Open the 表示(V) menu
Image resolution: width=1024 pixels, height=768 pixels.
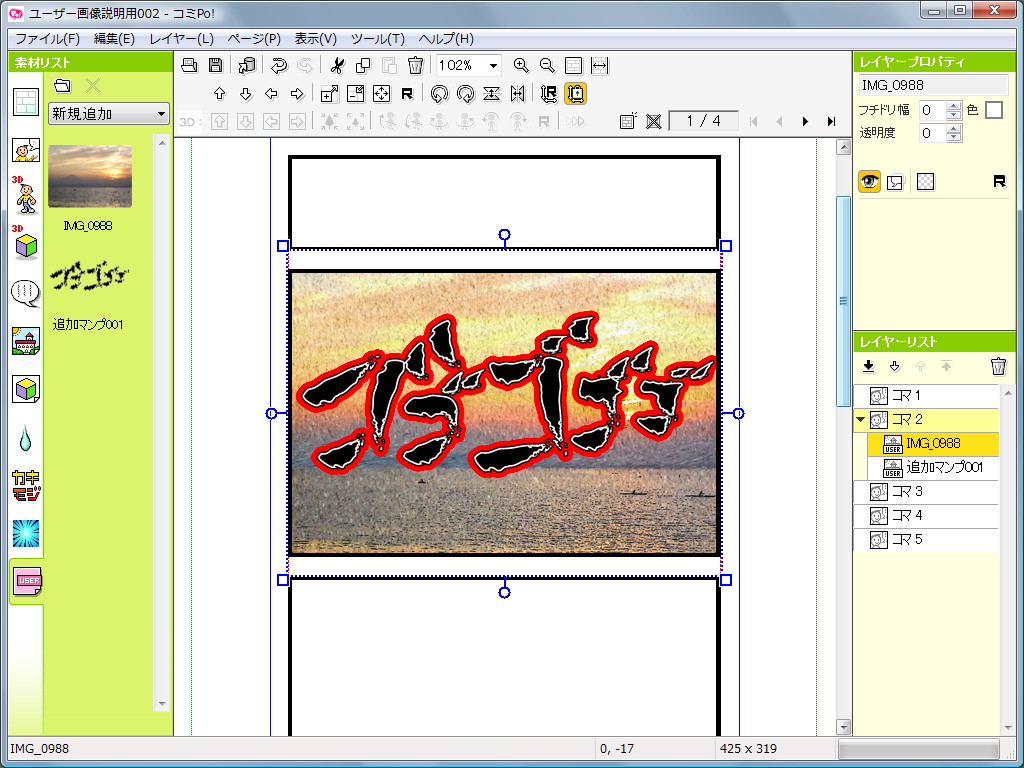click(315, 38)
